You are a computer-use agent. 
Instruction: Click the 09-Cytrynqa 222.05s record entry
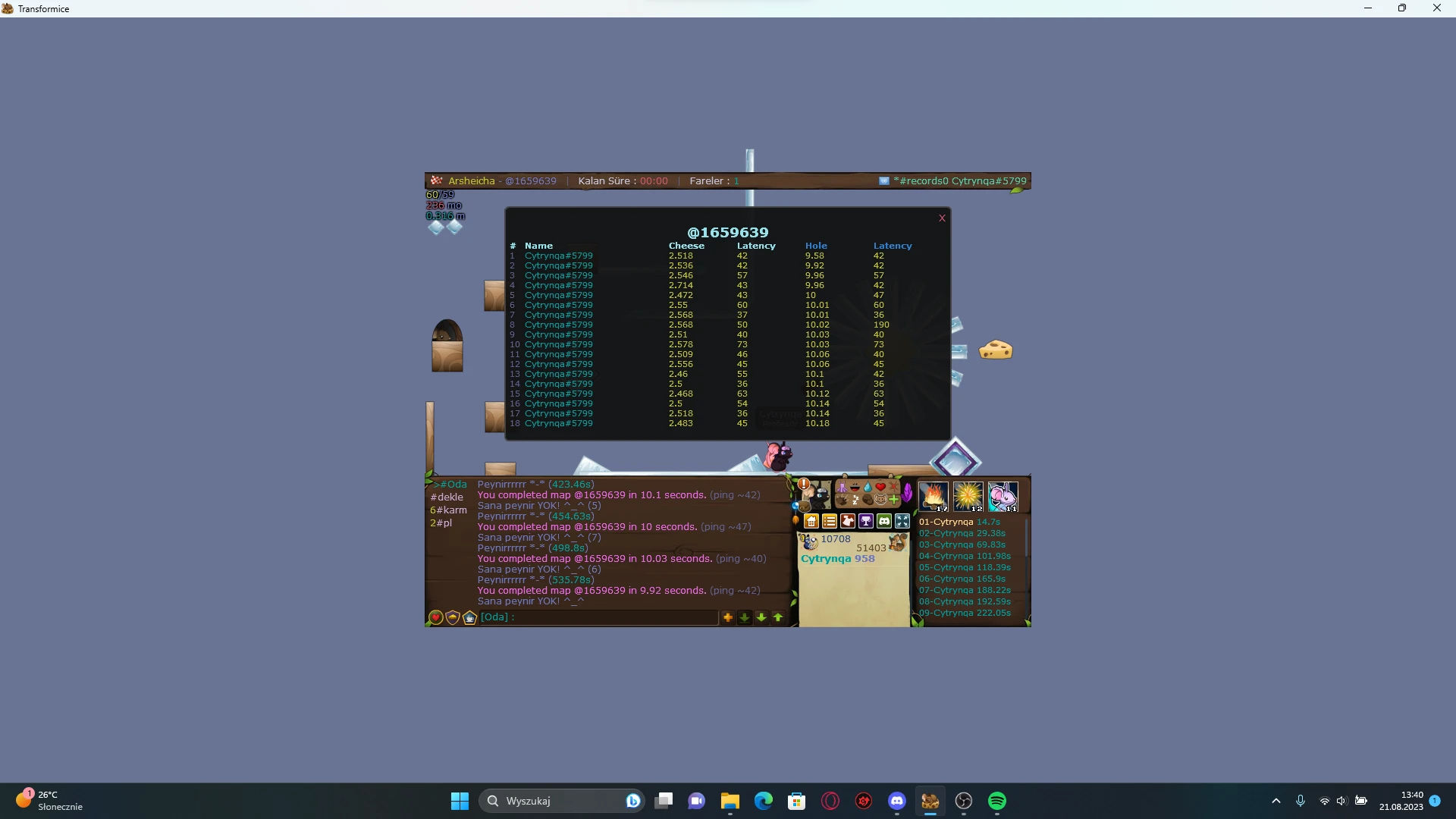pos(965,613)
